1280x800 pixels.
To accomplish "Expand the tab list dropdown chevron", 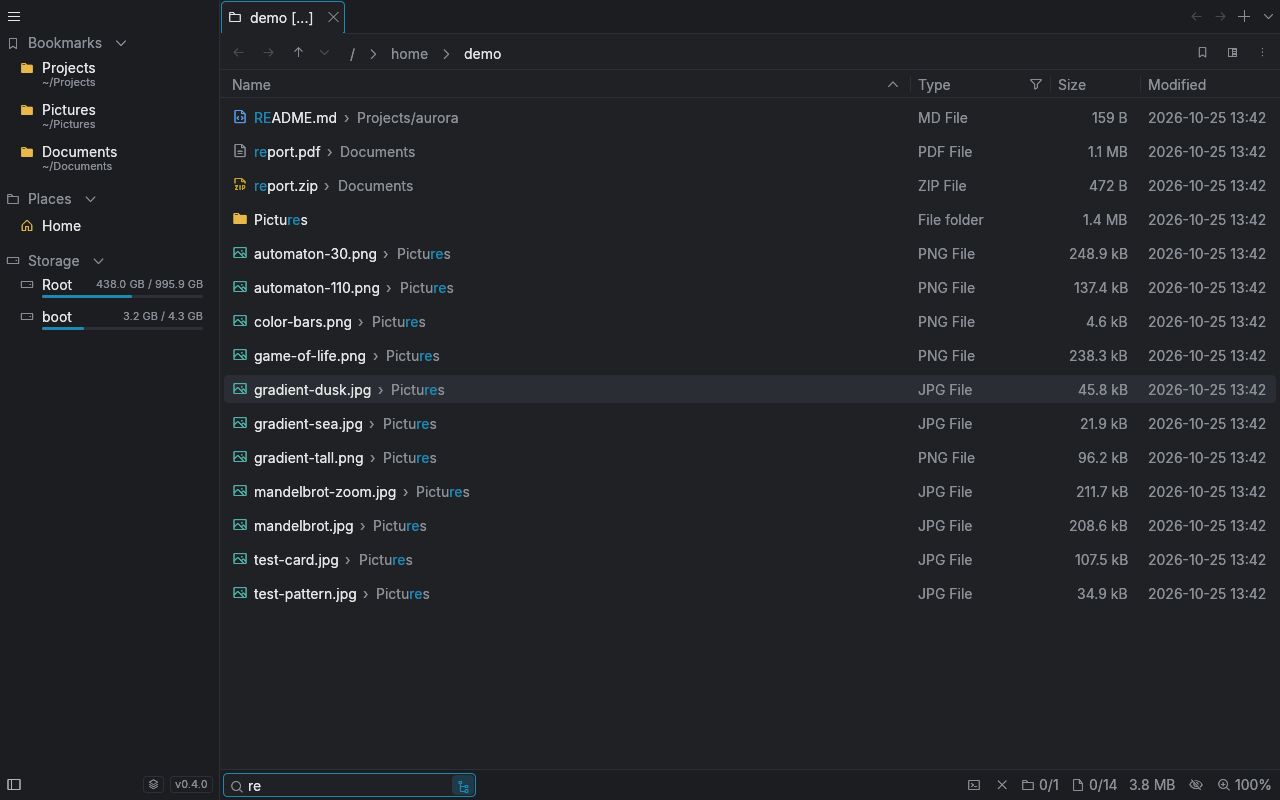I will (1268, 17).
